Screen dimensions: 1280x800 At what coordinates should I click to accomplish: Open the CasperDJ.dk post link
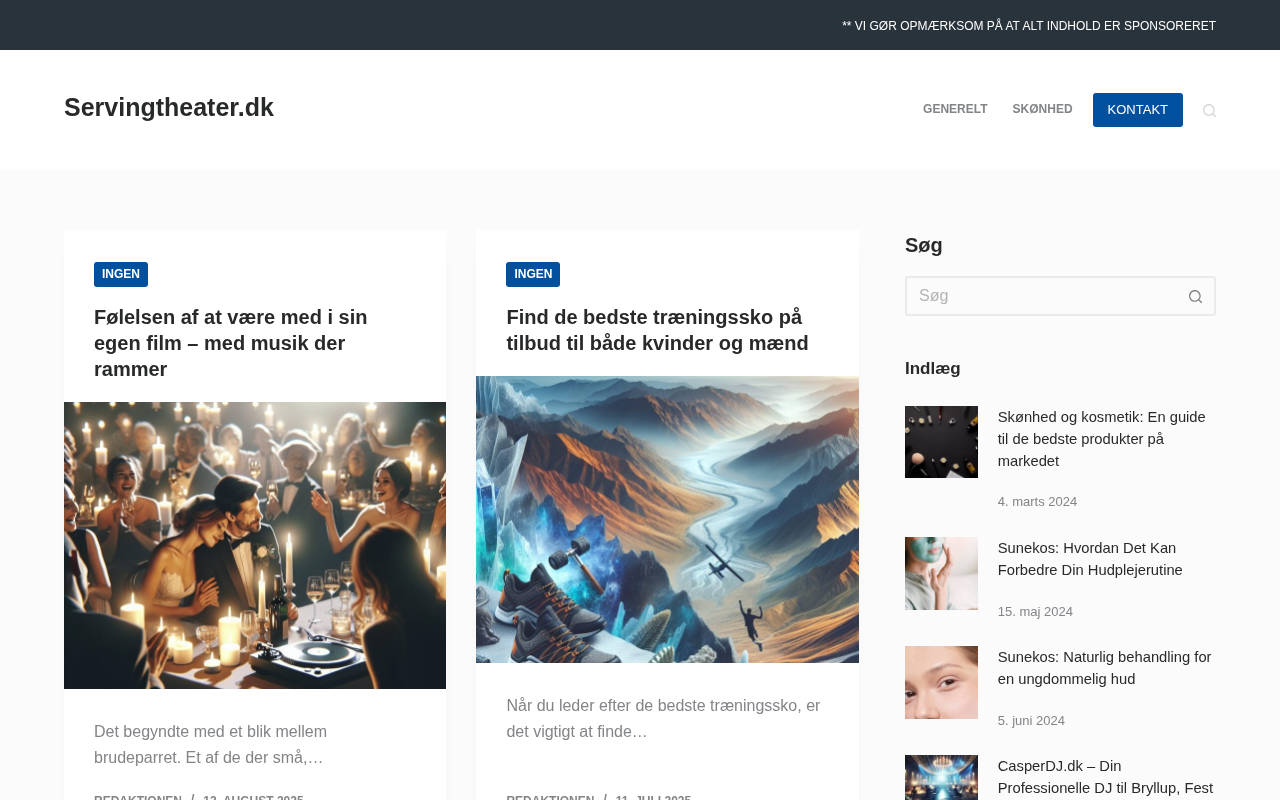[1106, 778]
